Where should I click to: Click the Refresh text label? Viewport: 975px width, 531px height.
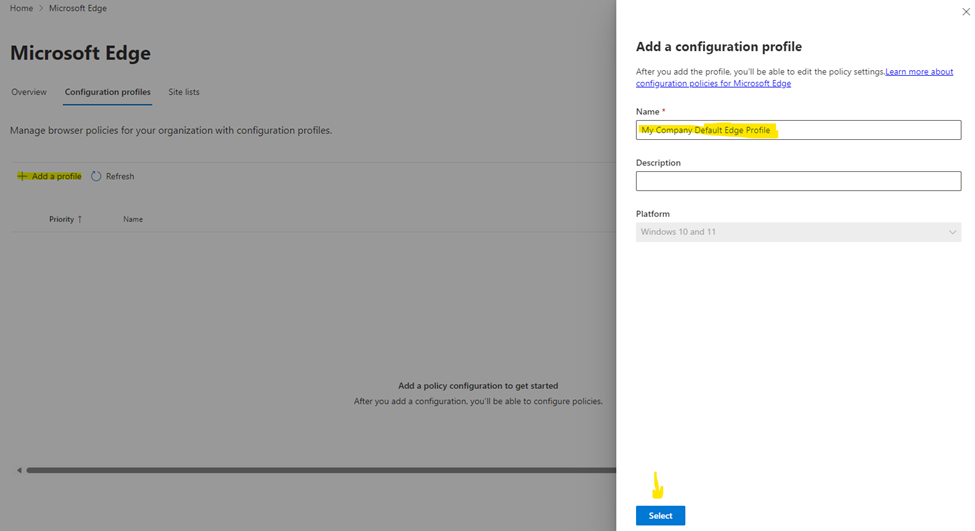point(120,176)
